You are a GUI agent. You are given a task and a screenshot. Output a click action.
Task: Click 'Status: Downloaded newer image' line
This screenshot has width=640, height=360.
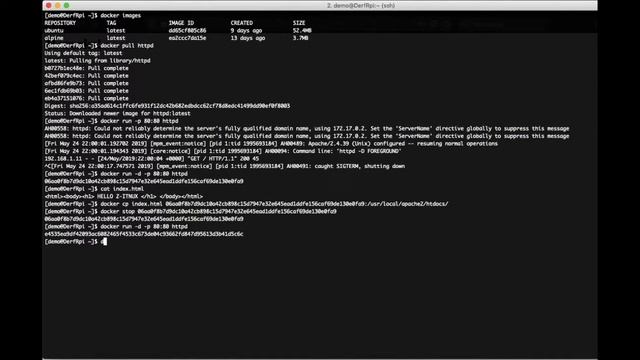(x=118, y=113)
